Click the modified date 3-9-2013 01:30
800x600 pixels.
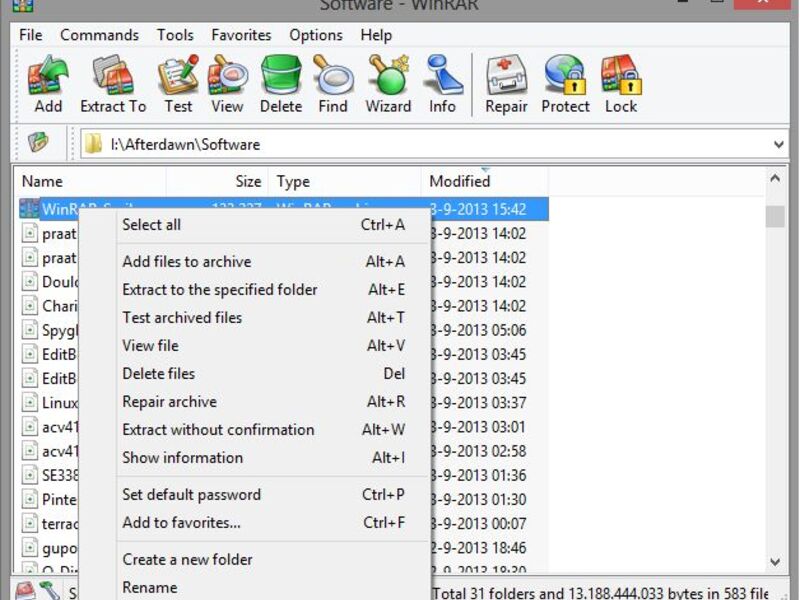(x=478, y=499)
